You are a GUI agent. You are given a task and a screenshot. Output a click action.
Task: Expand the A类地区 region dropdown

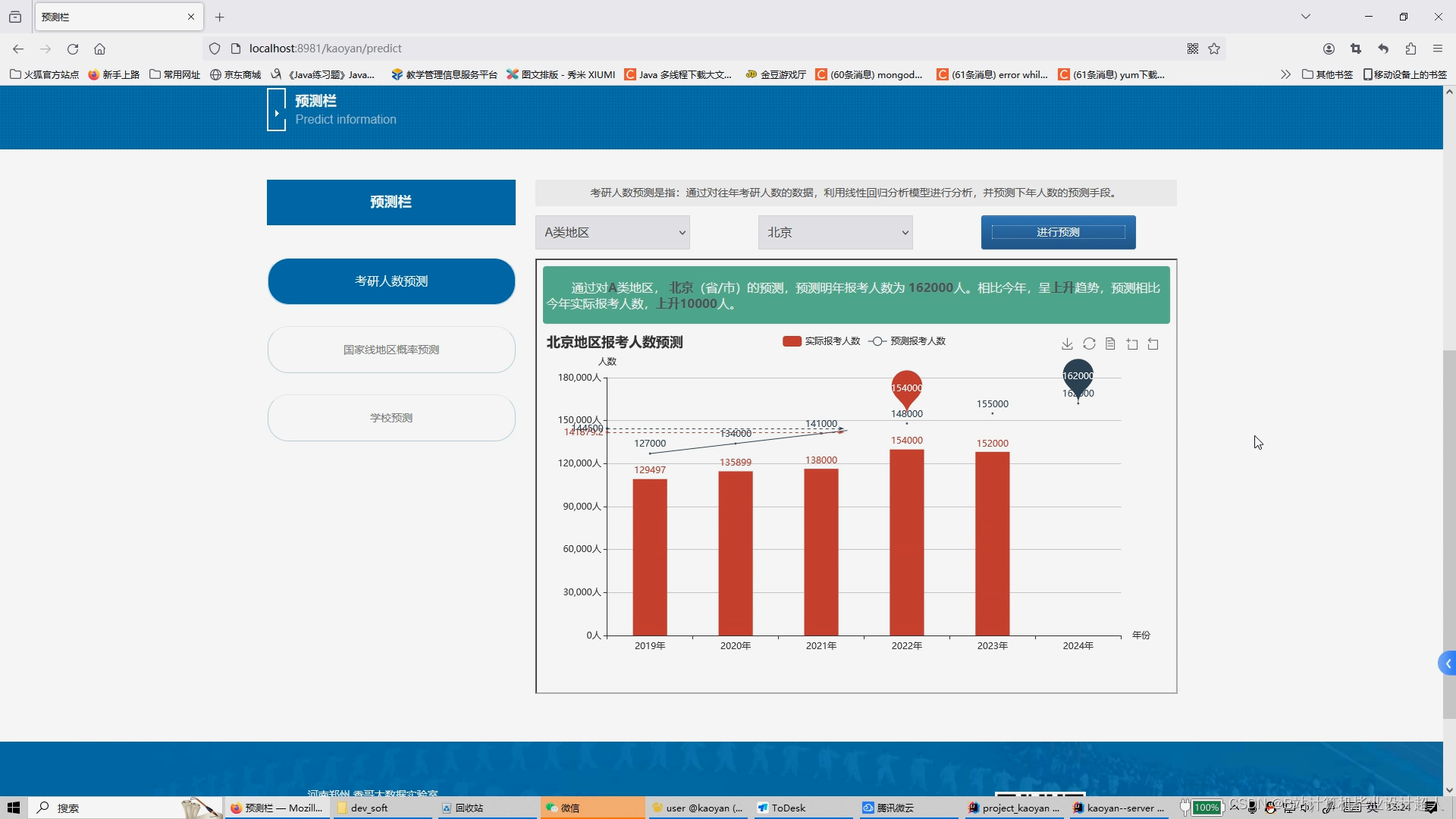(612, 233)
